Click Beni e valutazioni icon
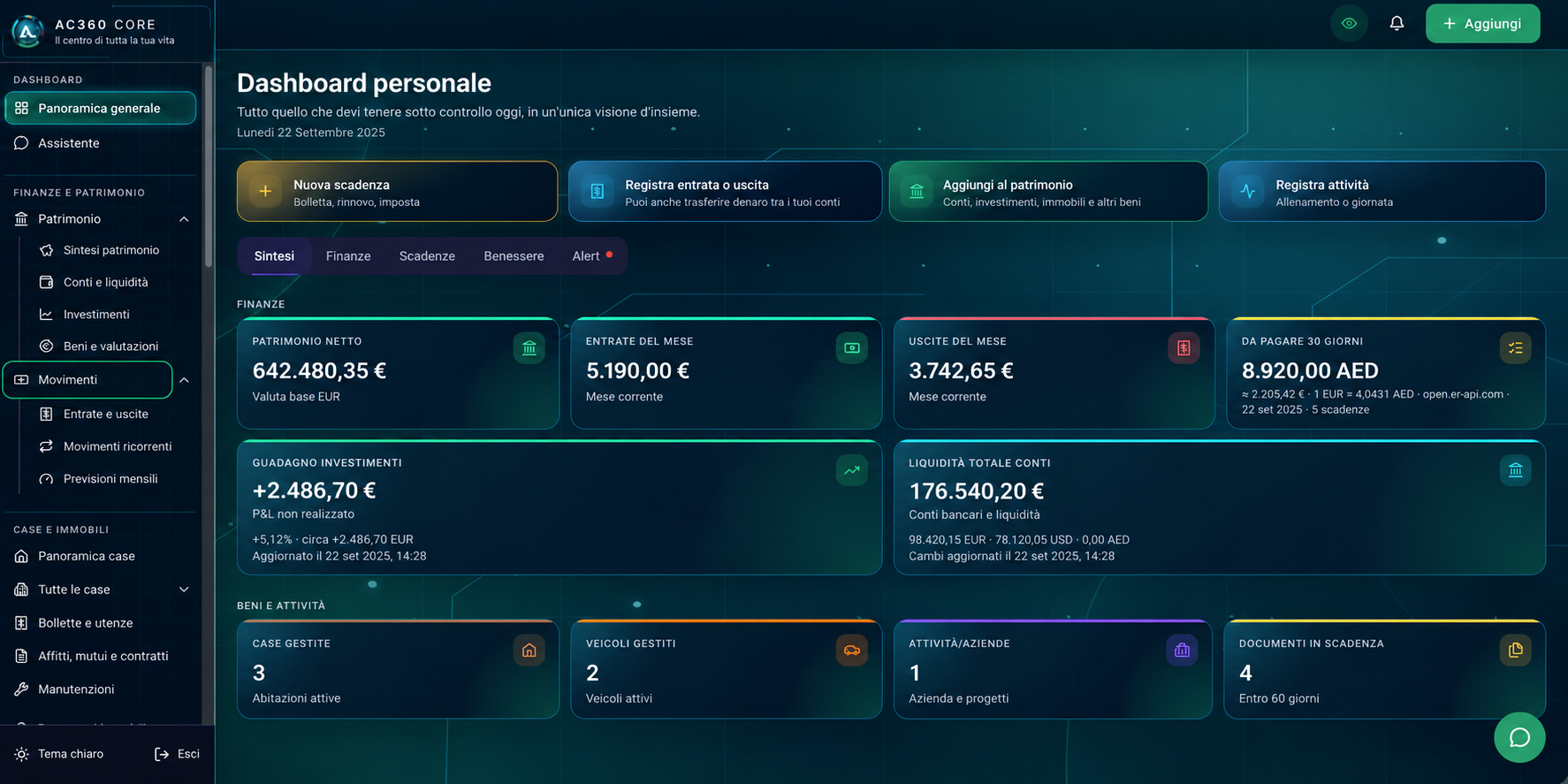 46,346
